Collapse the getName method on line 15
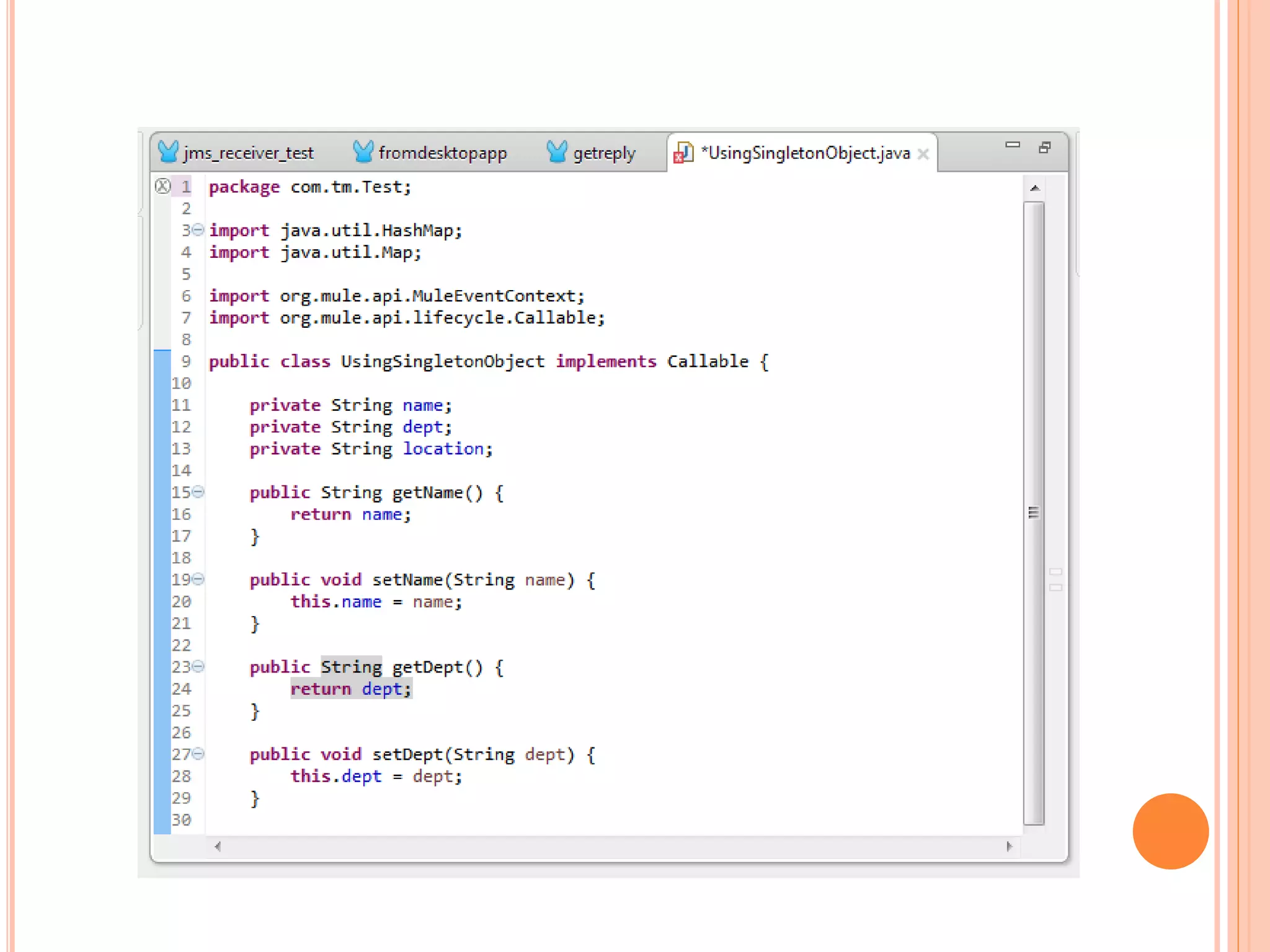Screen dimensions: 1270x952 point(198,492)
